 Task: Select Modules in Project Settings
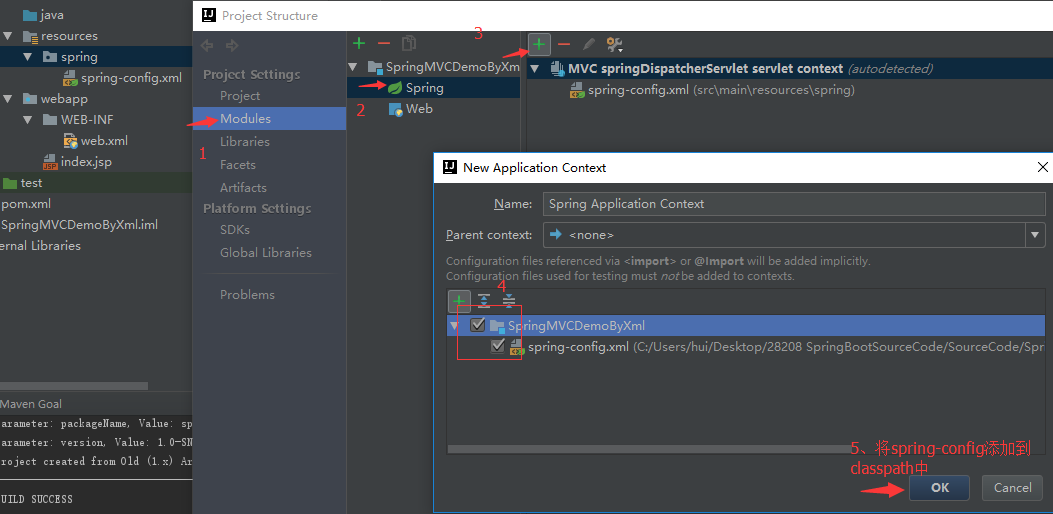(x=246, y=119)
